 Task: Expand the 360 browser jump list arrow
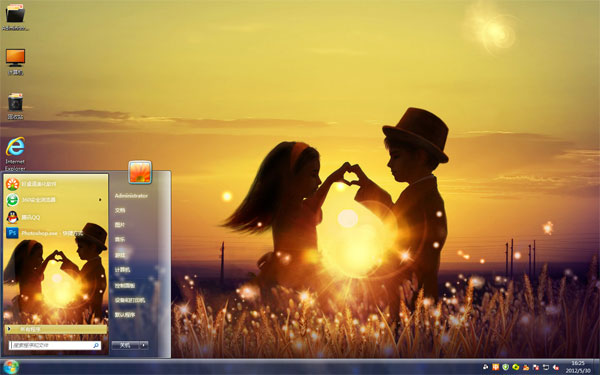point(100,200)
